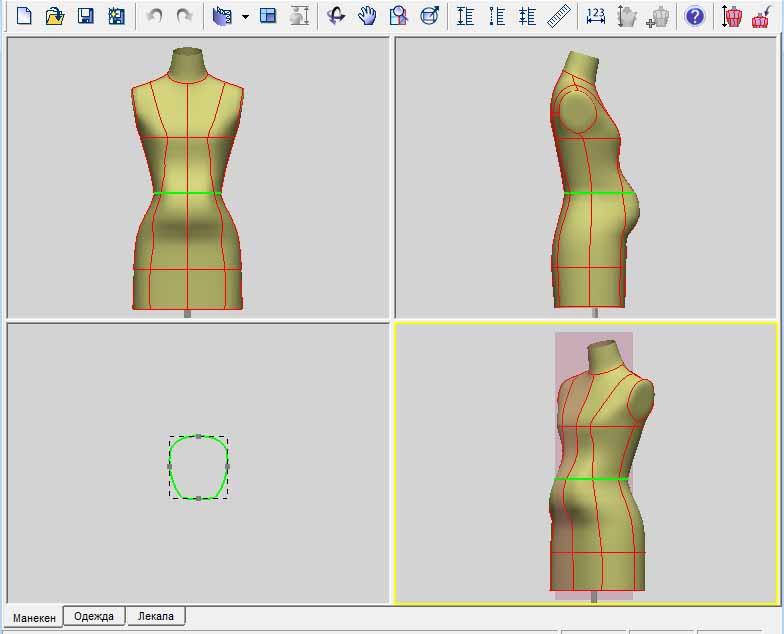Viewport: 784px width, 634px height.
Task: Click the fit-view icon with arrow
Action: pos(430,16)
